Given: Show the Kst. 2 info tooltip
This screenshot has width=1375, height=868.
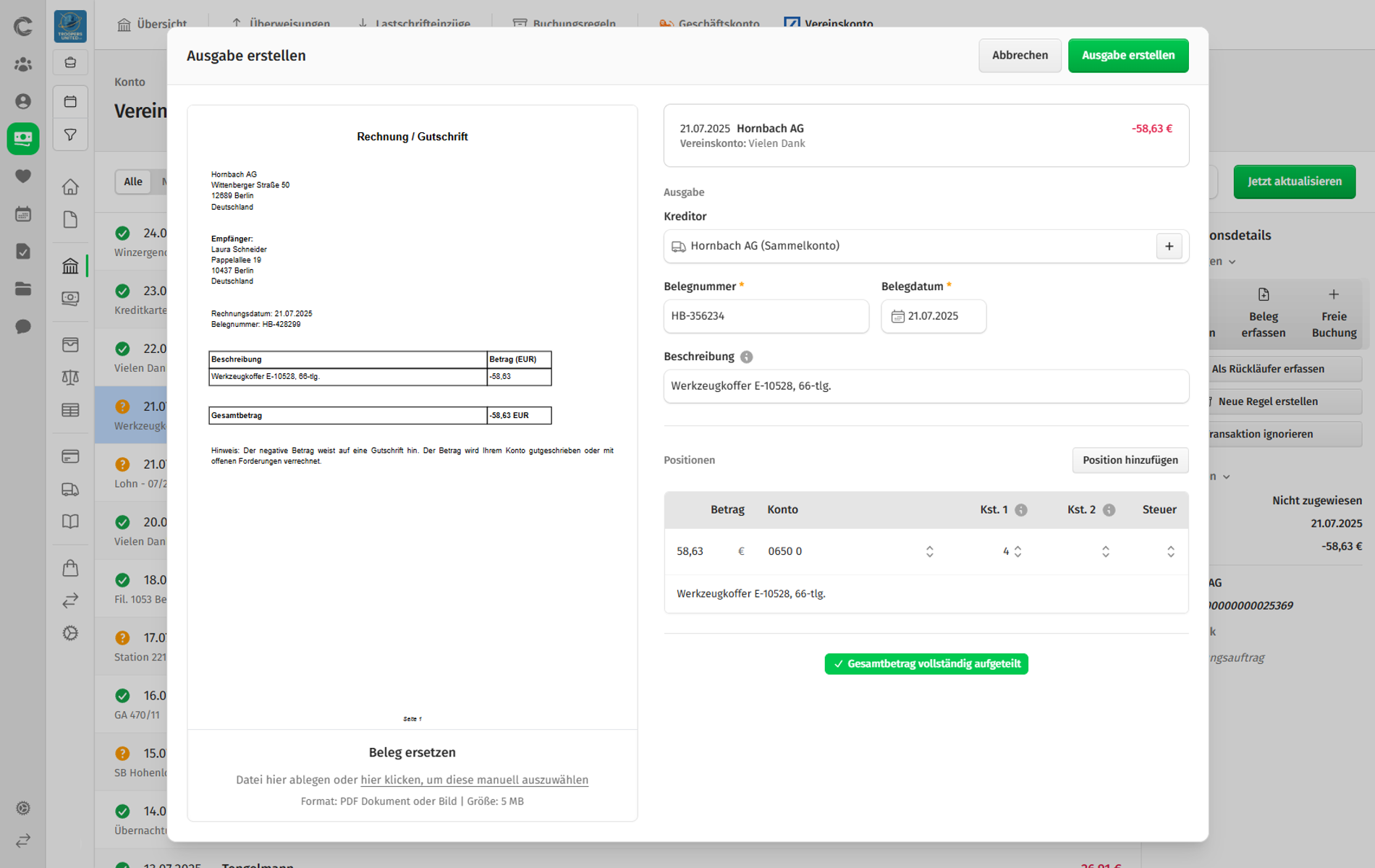Looking at the screenshot, I should [1108, 510].
